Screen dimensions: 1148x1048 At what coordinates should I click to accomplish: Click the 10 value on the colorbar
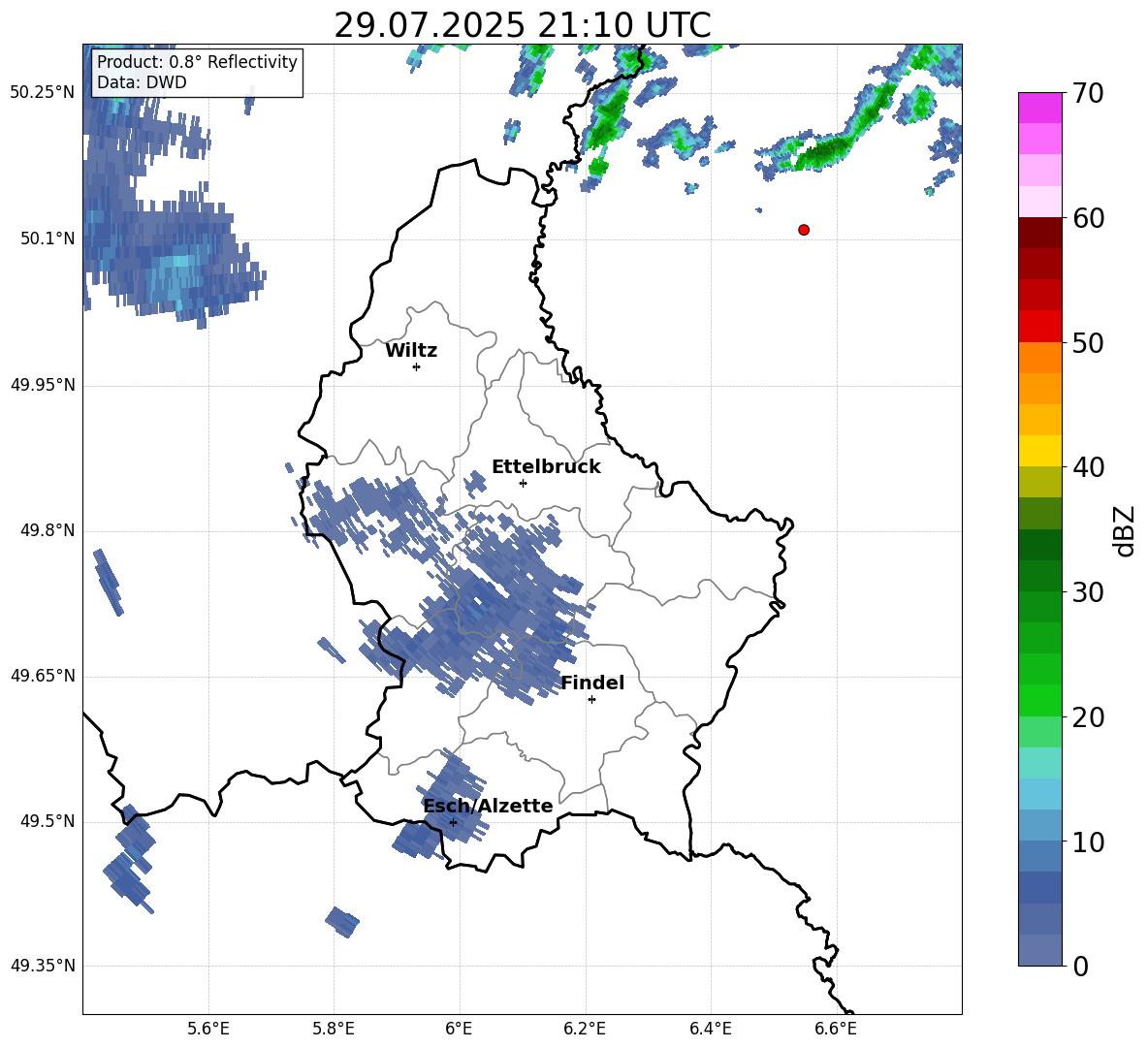[x=1088, y=842]
